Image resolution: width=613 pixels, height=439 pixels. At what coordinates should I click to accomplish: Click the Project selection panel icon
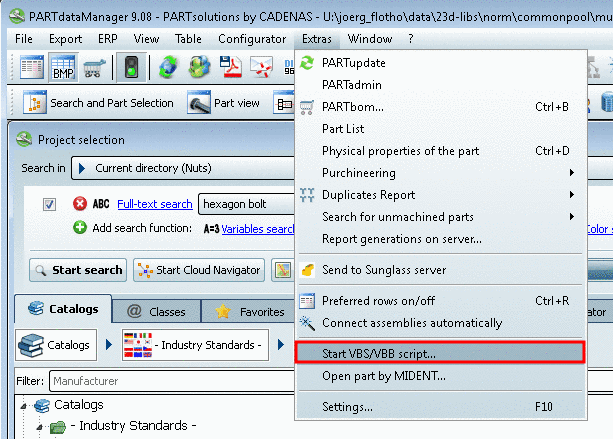click(24, 140)
